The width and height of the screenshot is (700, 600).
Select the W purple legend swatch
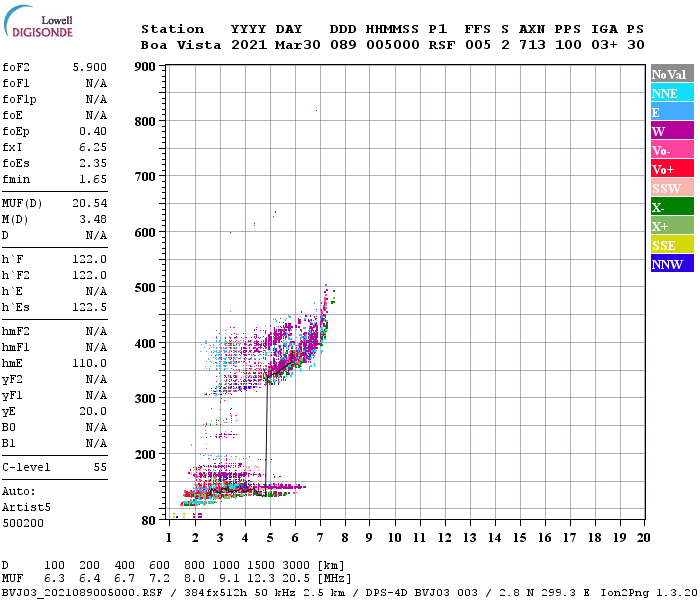coord(672,131)
